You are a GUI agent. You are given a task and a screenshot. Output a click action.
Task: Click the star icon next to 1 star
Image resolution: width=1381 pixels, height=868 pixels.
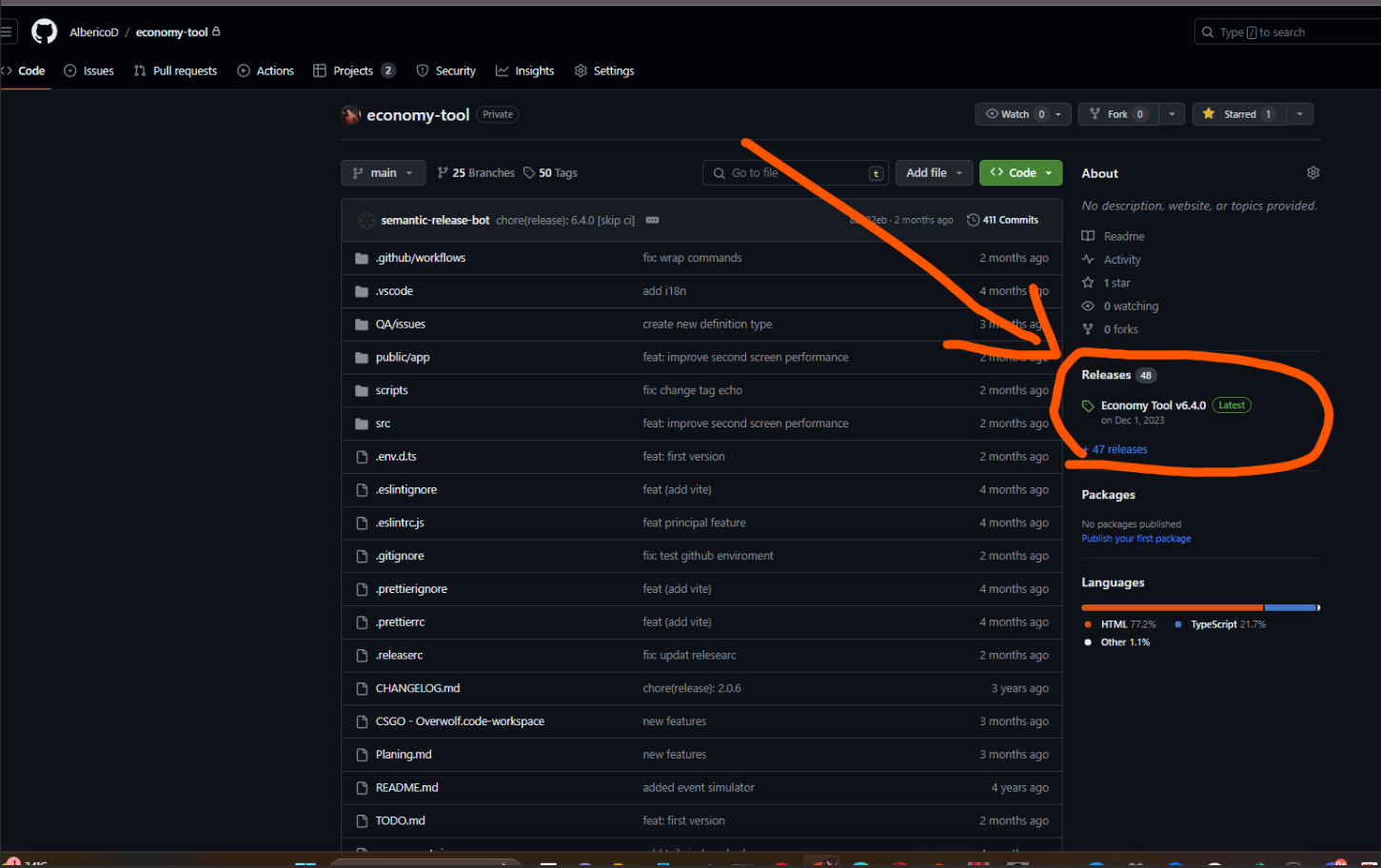point(1088,283)
